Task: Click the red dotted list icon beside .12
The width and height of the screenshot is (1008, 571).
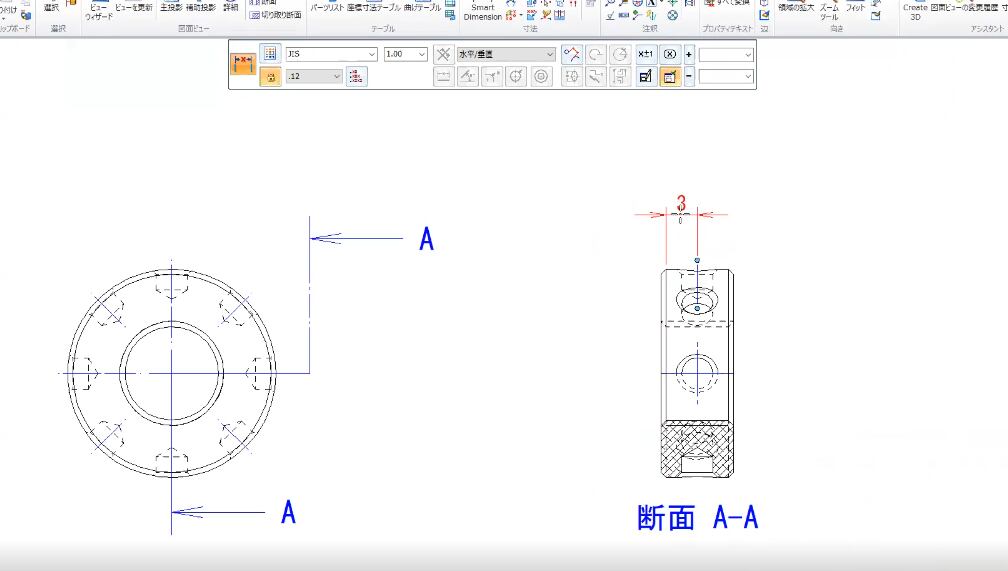Action: (356, 76)
